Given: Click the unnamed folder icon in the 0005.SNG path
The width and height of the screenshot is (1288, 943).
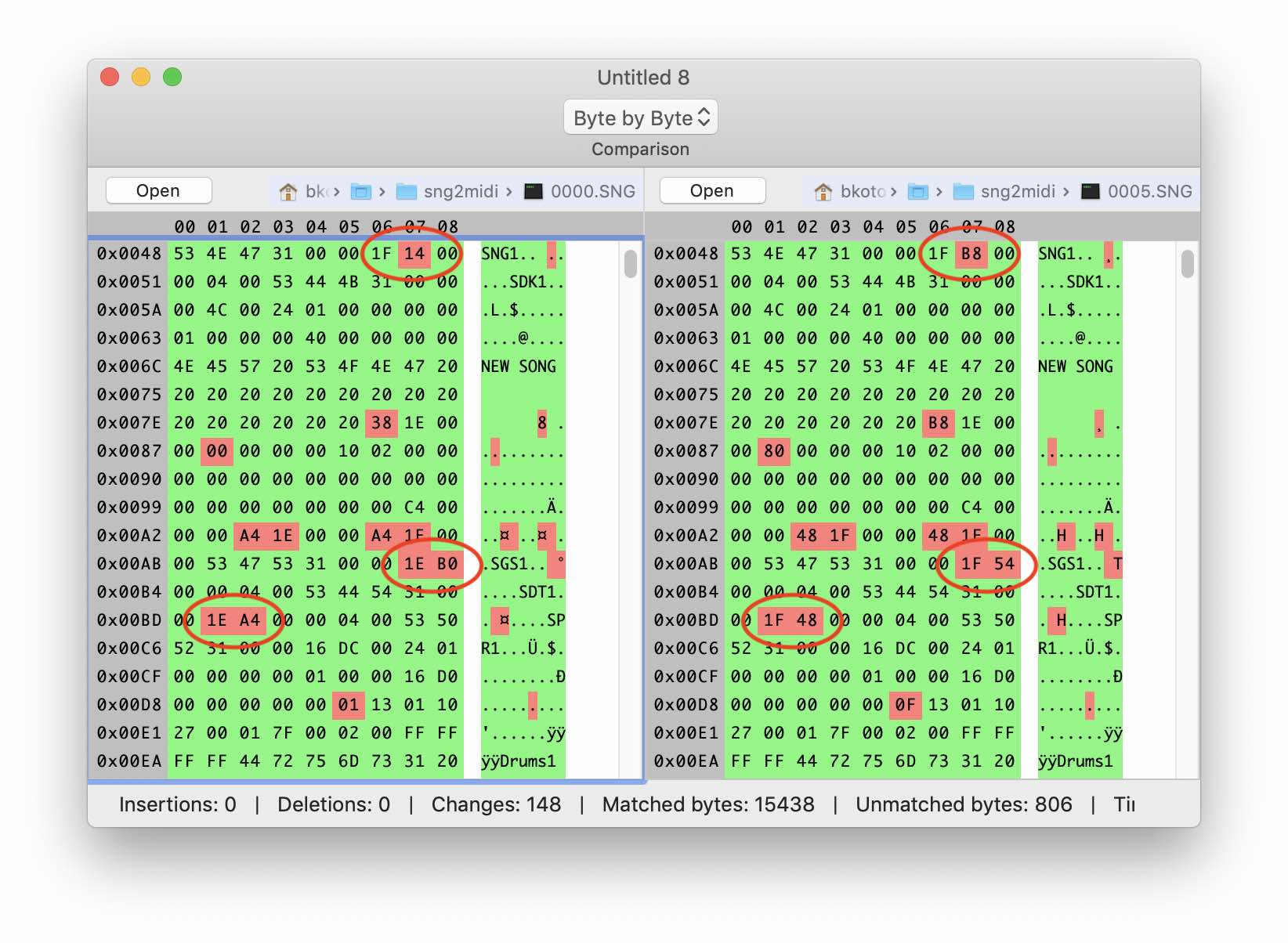Looking at the screenshot, I should 917,191.
